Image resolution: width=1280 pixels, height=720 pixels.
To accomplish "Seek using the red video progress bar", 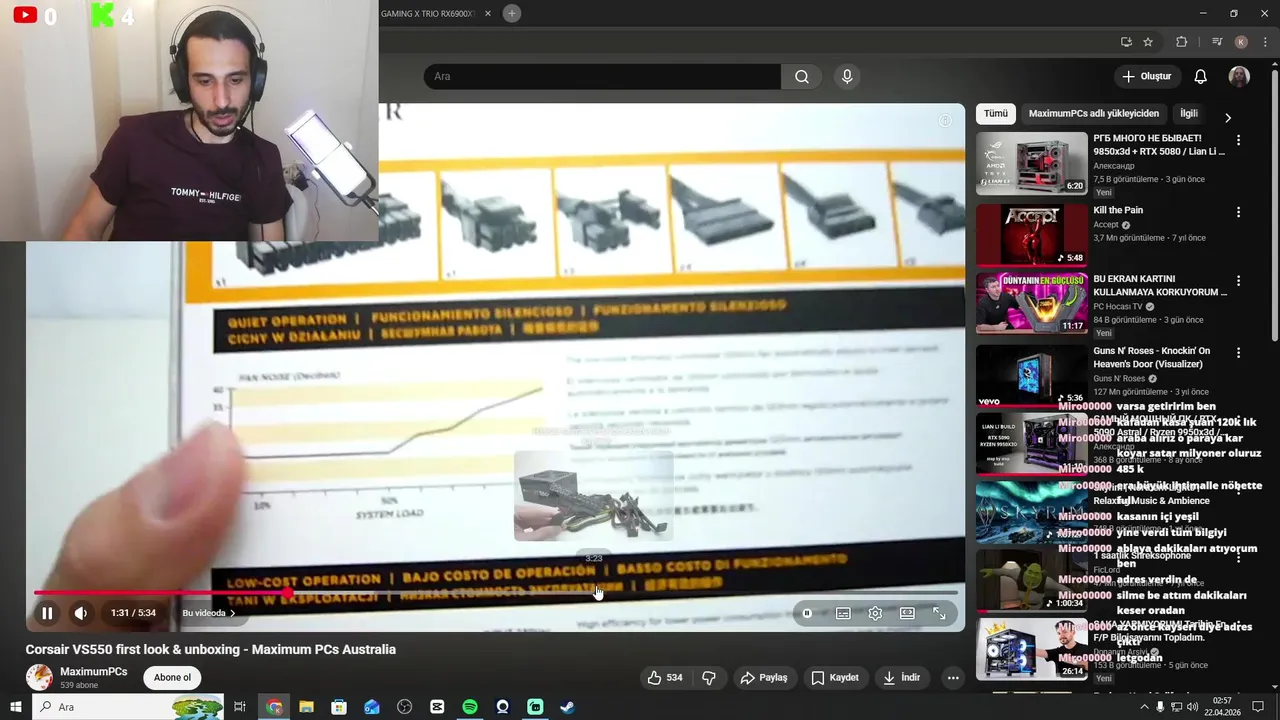I will point(495,593).
